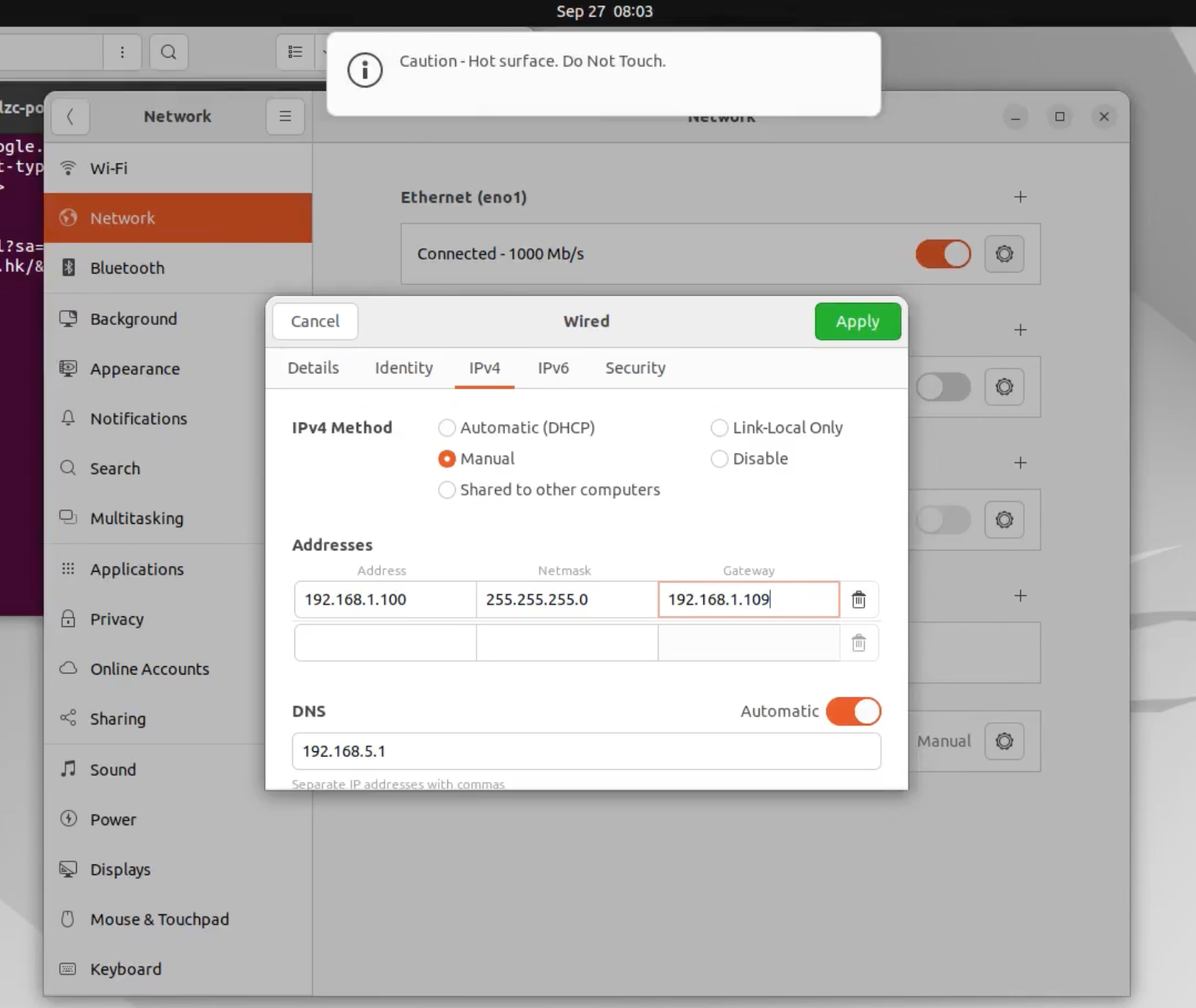
Task: Toggle Ethernet eno1 connected switch
Action: [x=943, y=254]
